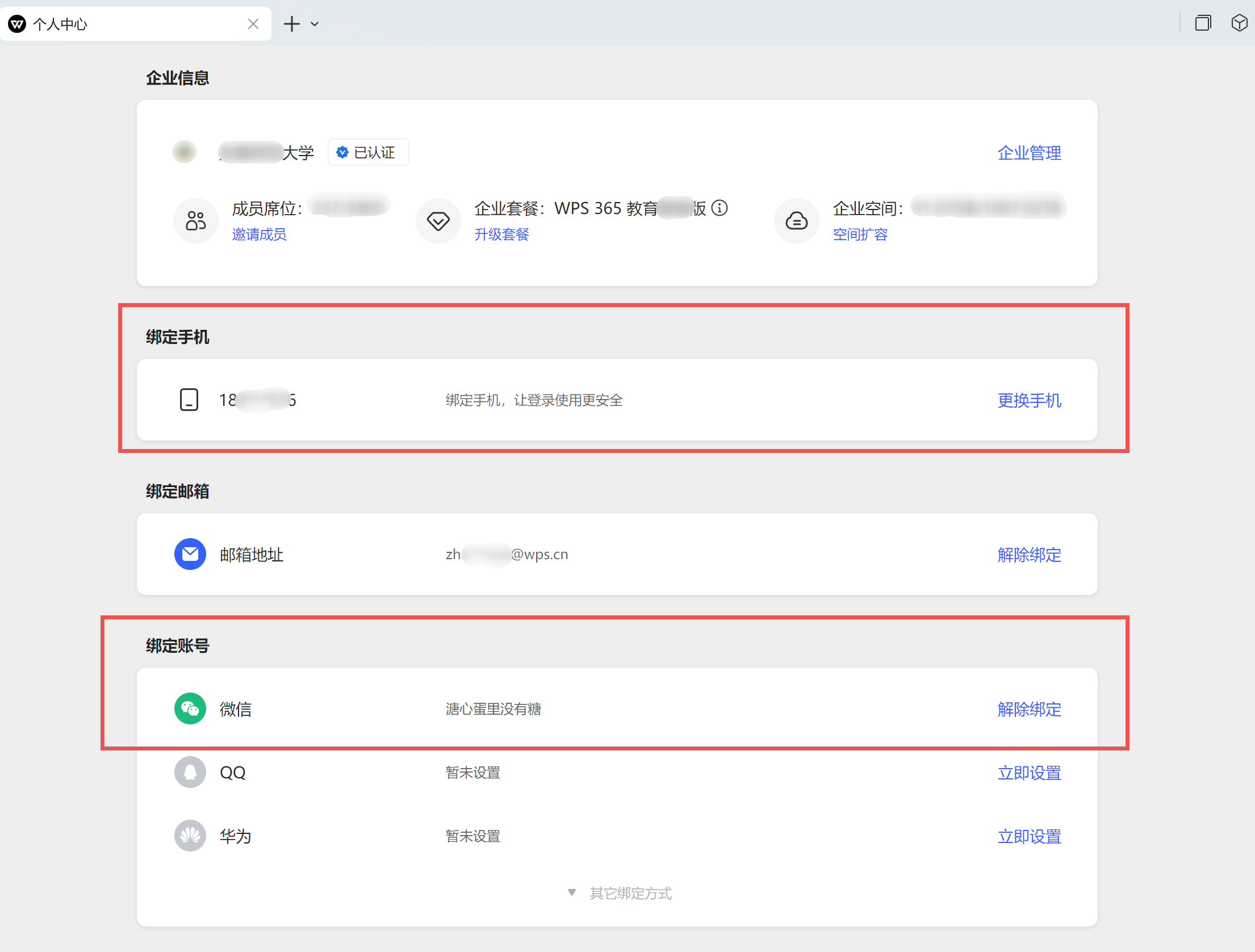Click the window restore icon at top right
1255x952 pixels.
click(x=1203, y=23)
